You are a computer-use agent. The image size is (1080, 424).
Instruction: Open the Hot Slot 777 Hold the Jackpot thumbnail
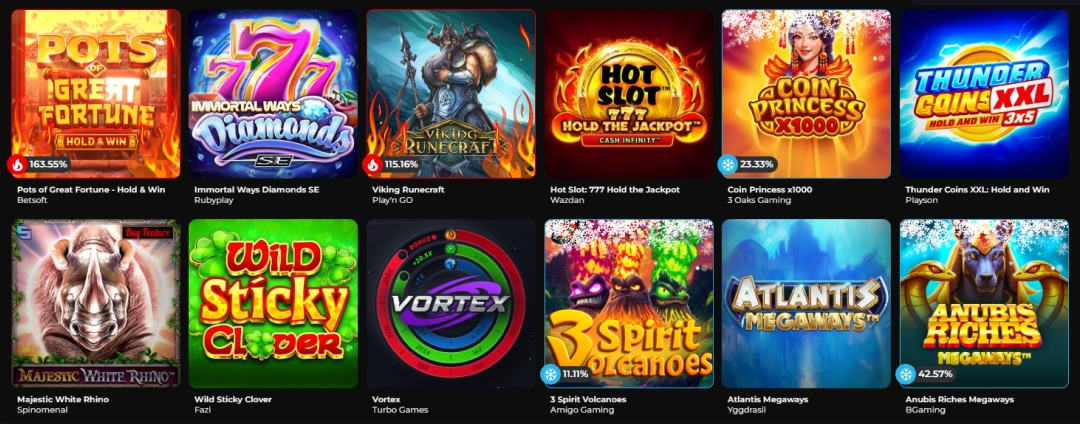click(x=629, y=94)
